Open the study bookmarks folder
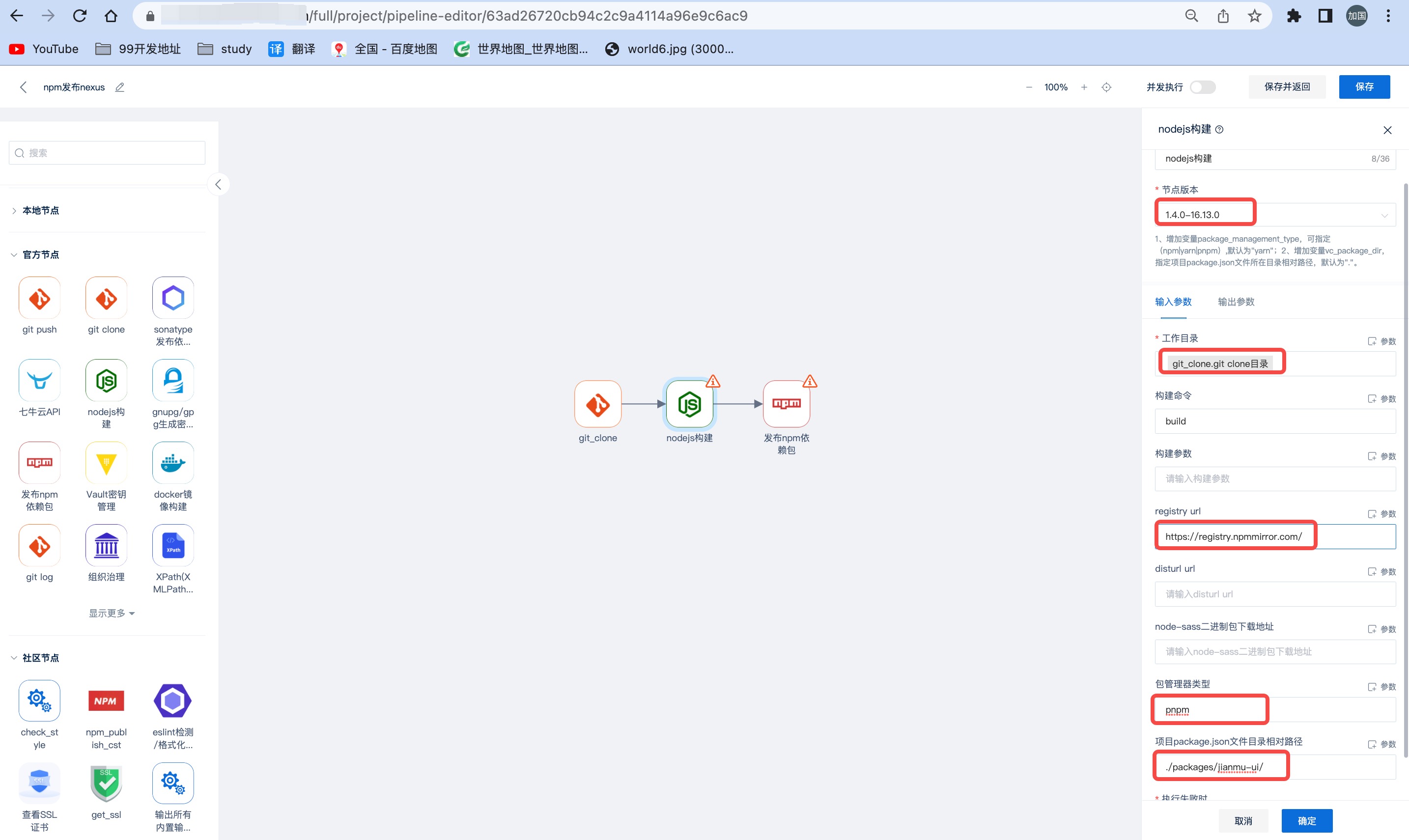 [225, 49]
